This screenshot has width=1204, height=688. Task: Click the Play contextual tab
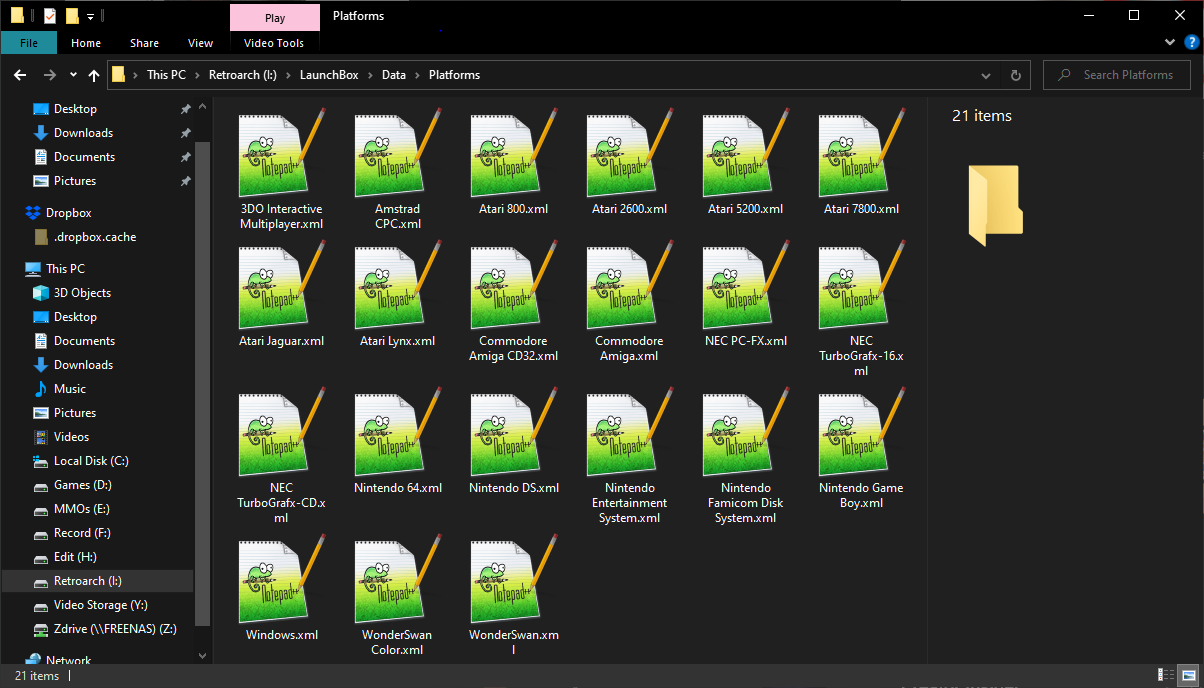pyautogui.click(x=275, y=17)
